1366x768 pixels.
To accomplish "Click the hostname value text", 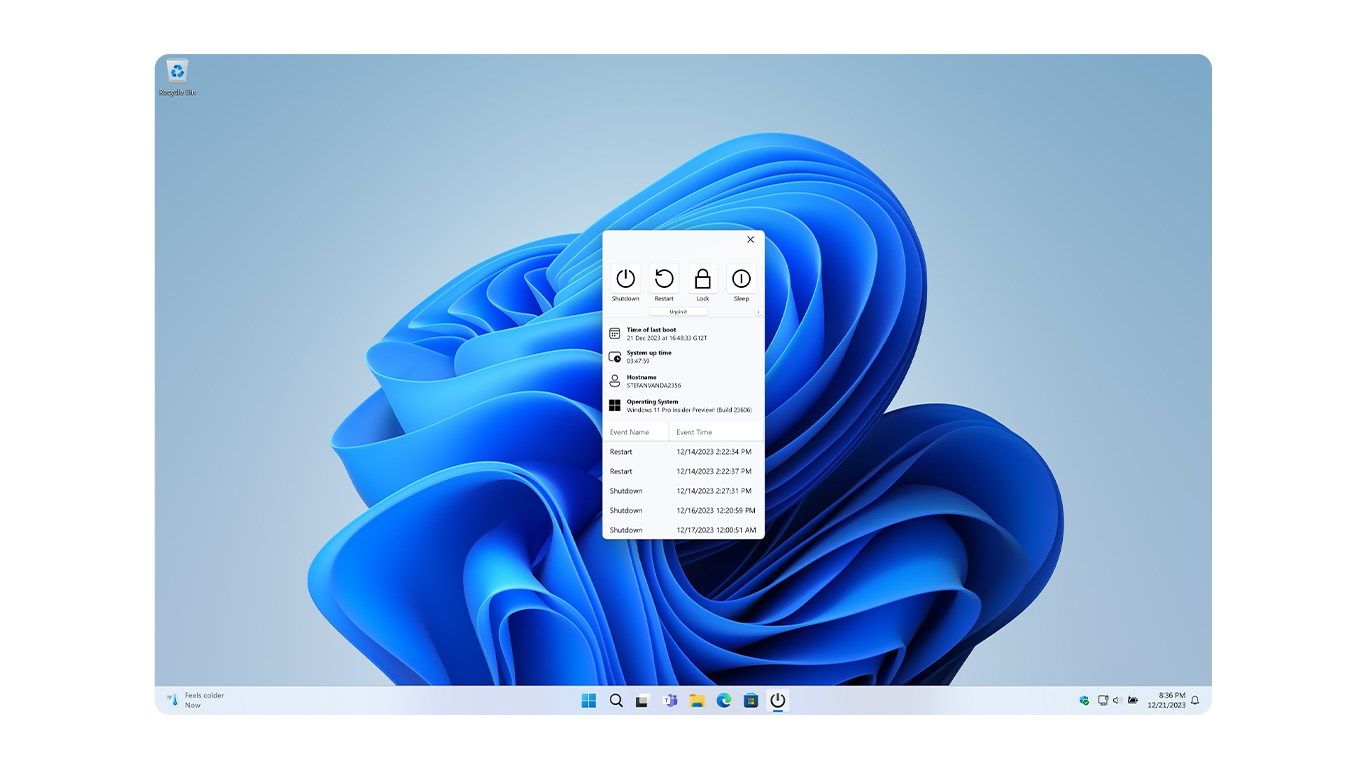I will tap(654, 385).
